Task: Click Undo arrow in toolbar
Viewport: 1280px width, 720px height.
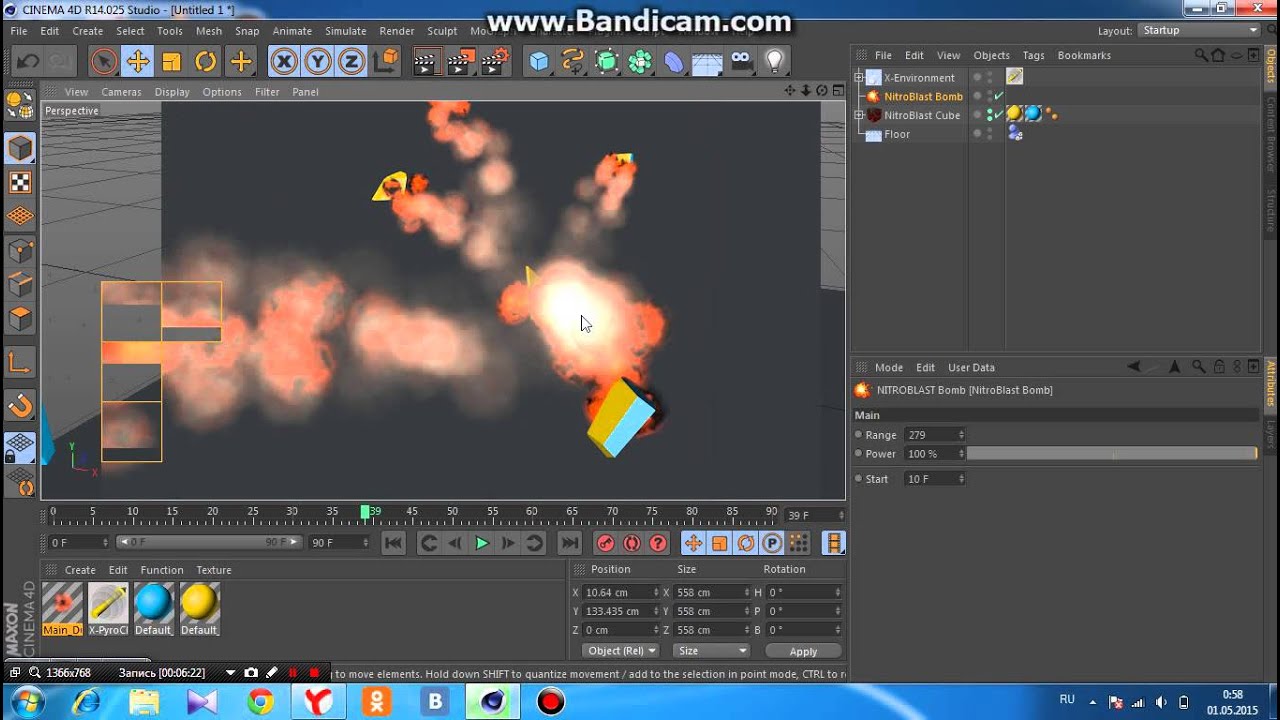Action: tap(28, 62)
